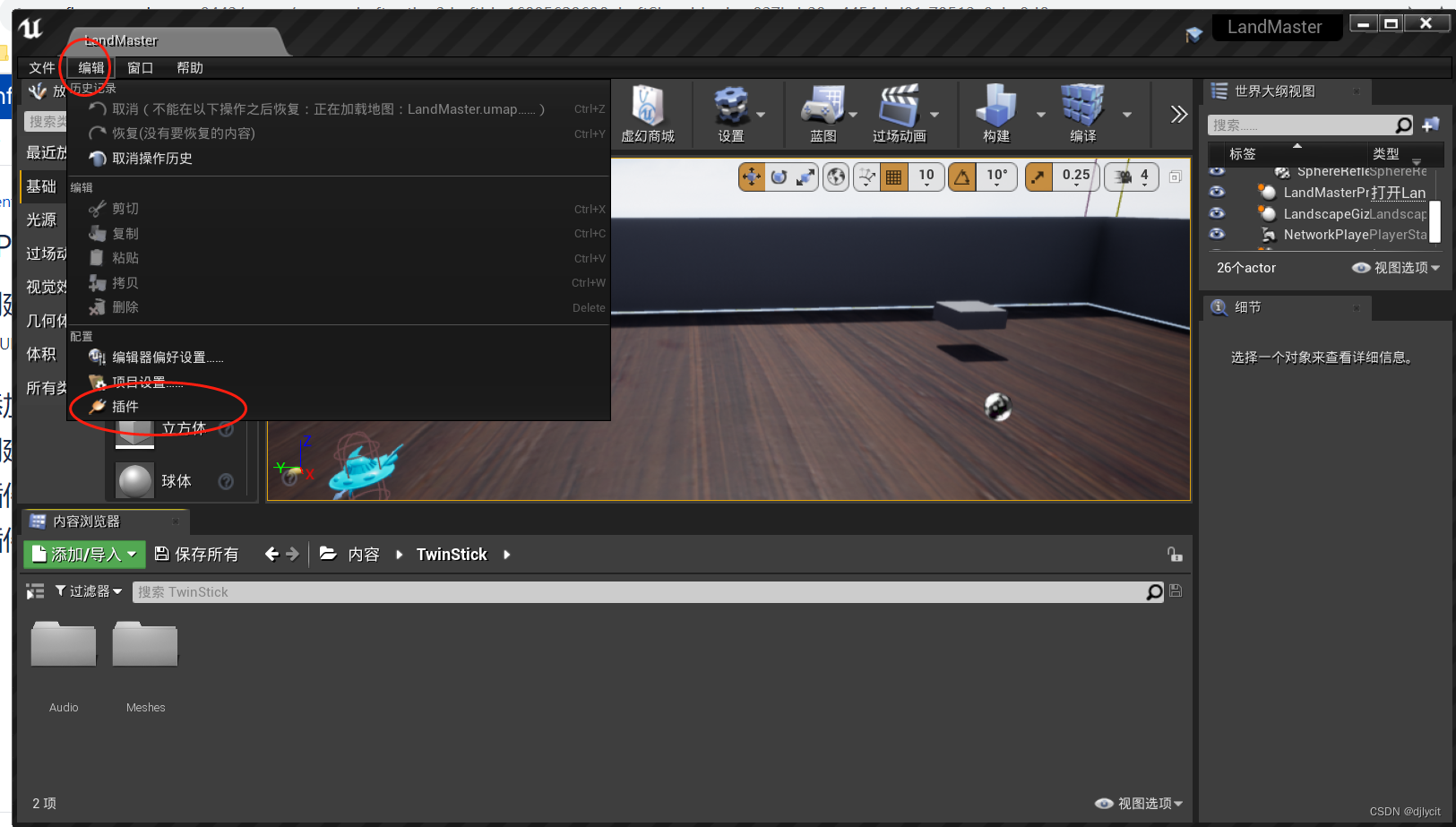
Task: Toggle snap to grid in viewport toolbar
Action: (894, 177)
